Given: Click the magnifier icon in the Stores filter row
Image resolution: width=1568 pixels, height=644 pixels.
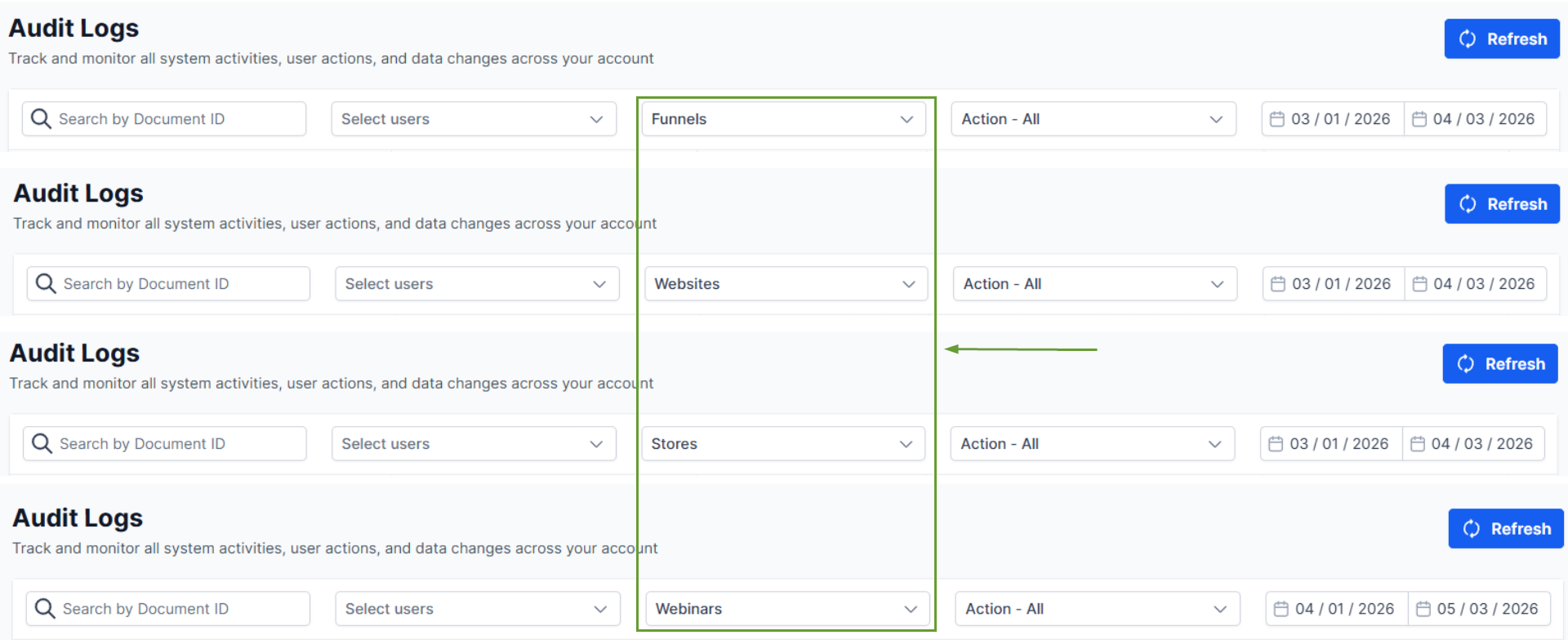Looking at the screenshot, I should (42, 444).
